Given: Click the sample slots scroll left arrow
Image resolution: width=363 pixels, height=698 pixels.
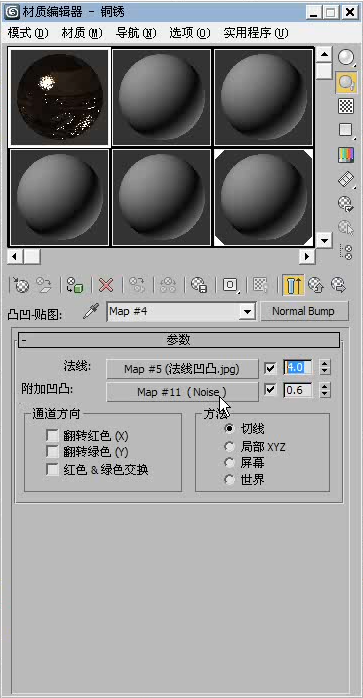Looking at the screenshot, I should pyautogui.click(x=16, y=256).
